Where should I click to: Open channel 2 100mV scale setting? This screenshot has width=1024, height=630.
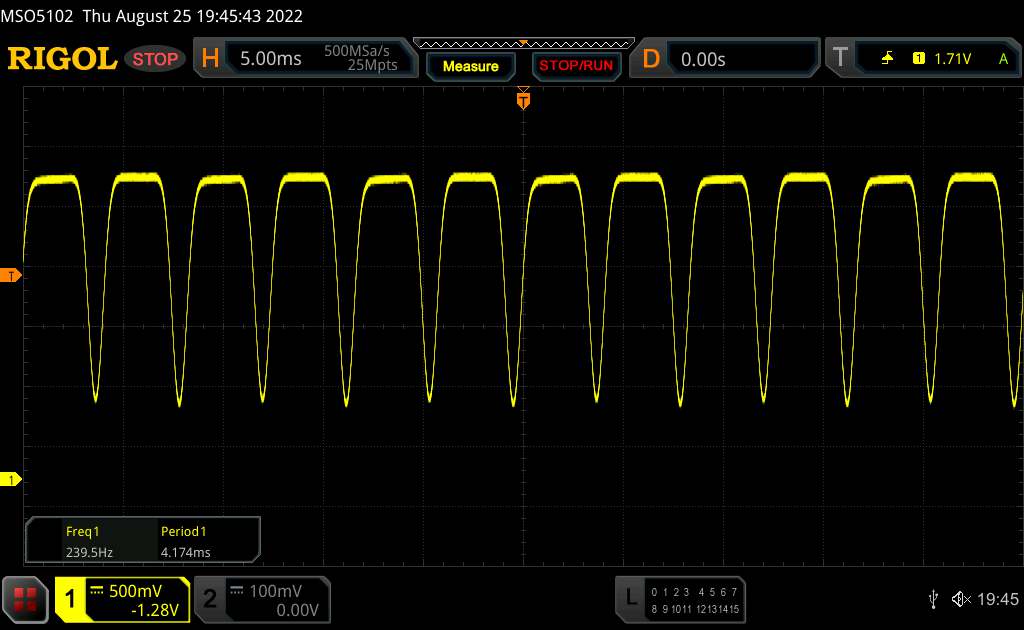[276, 591]
